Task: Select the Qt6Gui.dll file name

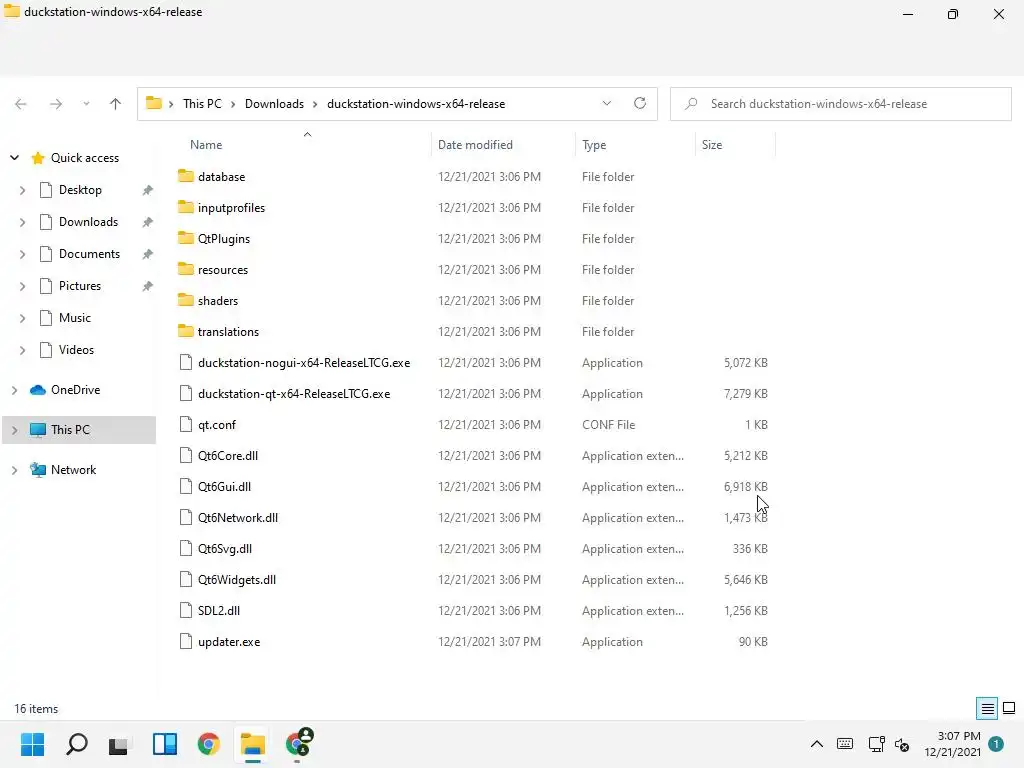Action: coord(225,487)
